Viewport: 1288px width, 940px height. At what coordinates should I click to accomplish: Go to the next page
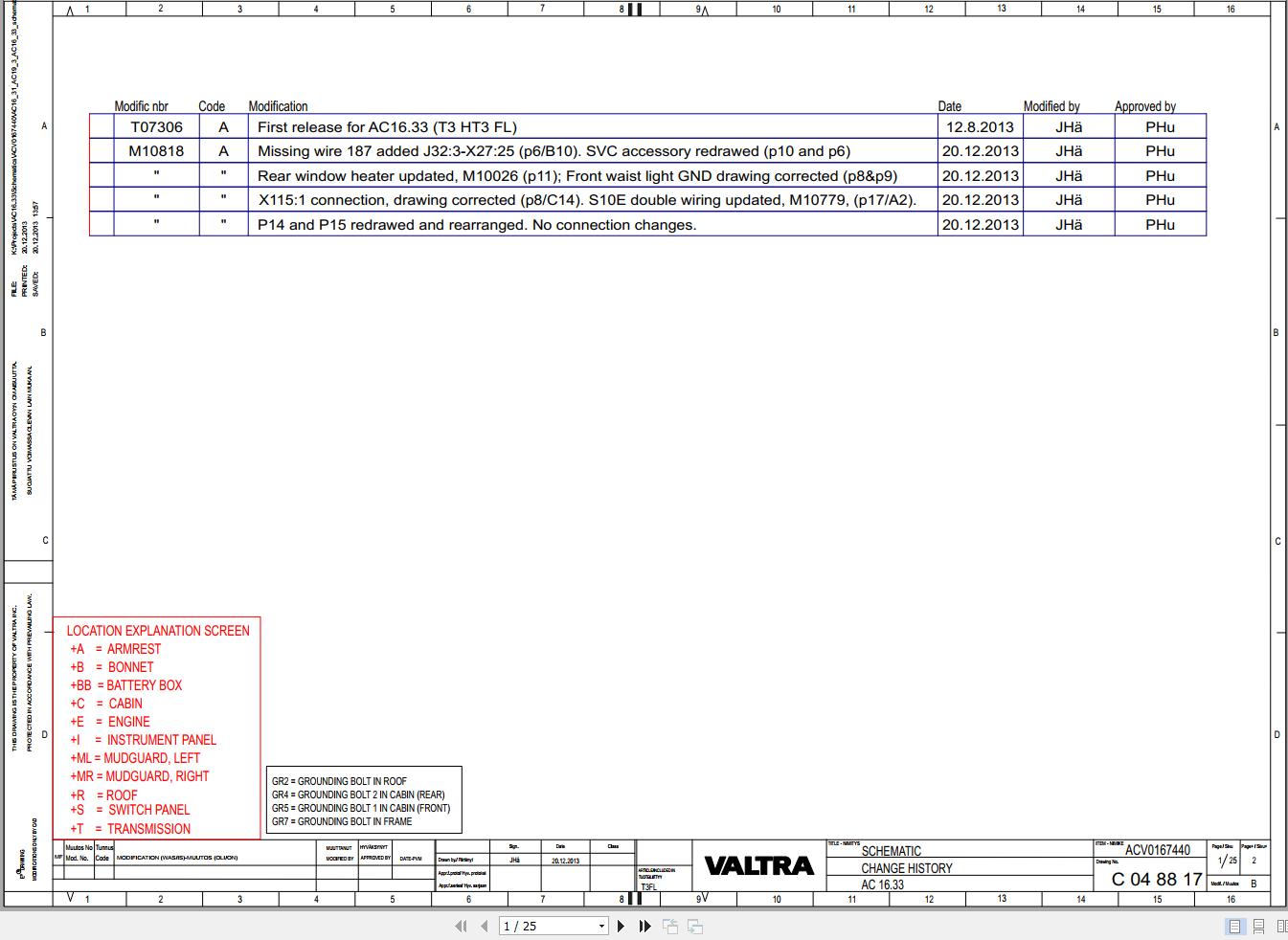tap(621, 926)
